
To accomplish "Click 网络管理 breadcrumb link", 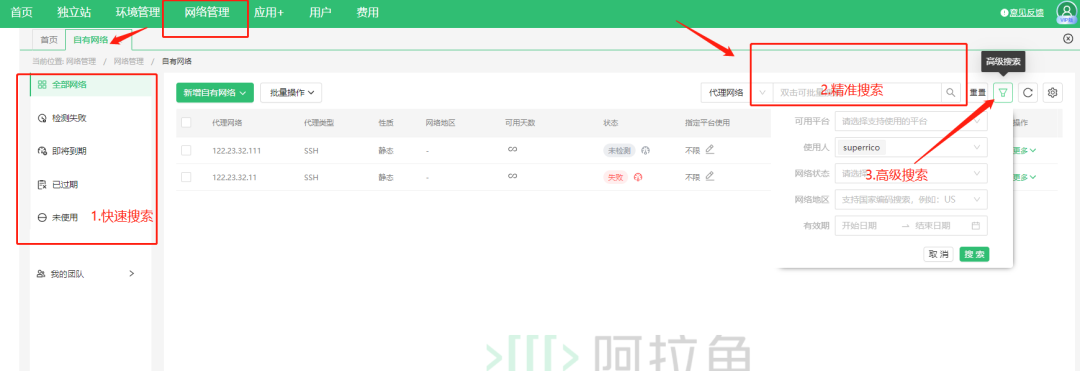I will 128,61.
